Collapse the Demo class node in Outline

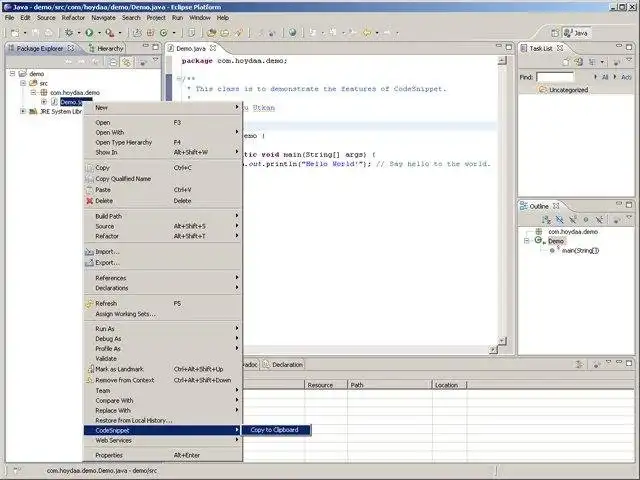click(x=527, y=241)
